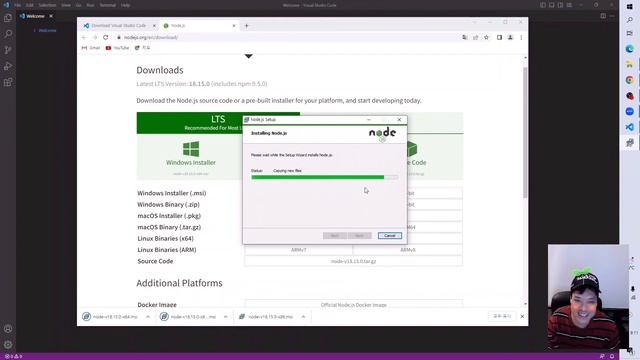
Task: Click the share icon in address bar
Action: 476,38
